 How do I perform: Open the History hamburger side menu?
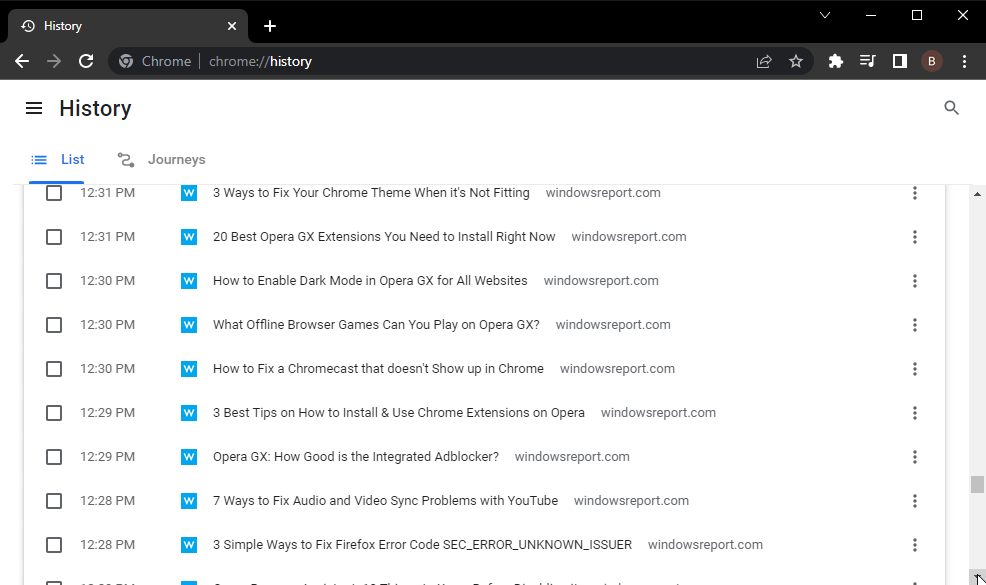point(34,108)
